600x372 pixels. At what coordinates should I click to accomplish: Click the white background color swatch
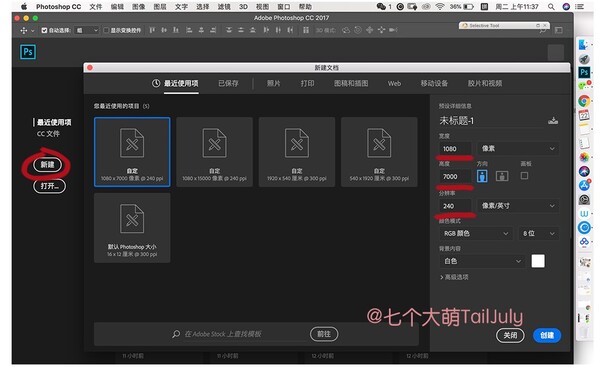point(538,261)
